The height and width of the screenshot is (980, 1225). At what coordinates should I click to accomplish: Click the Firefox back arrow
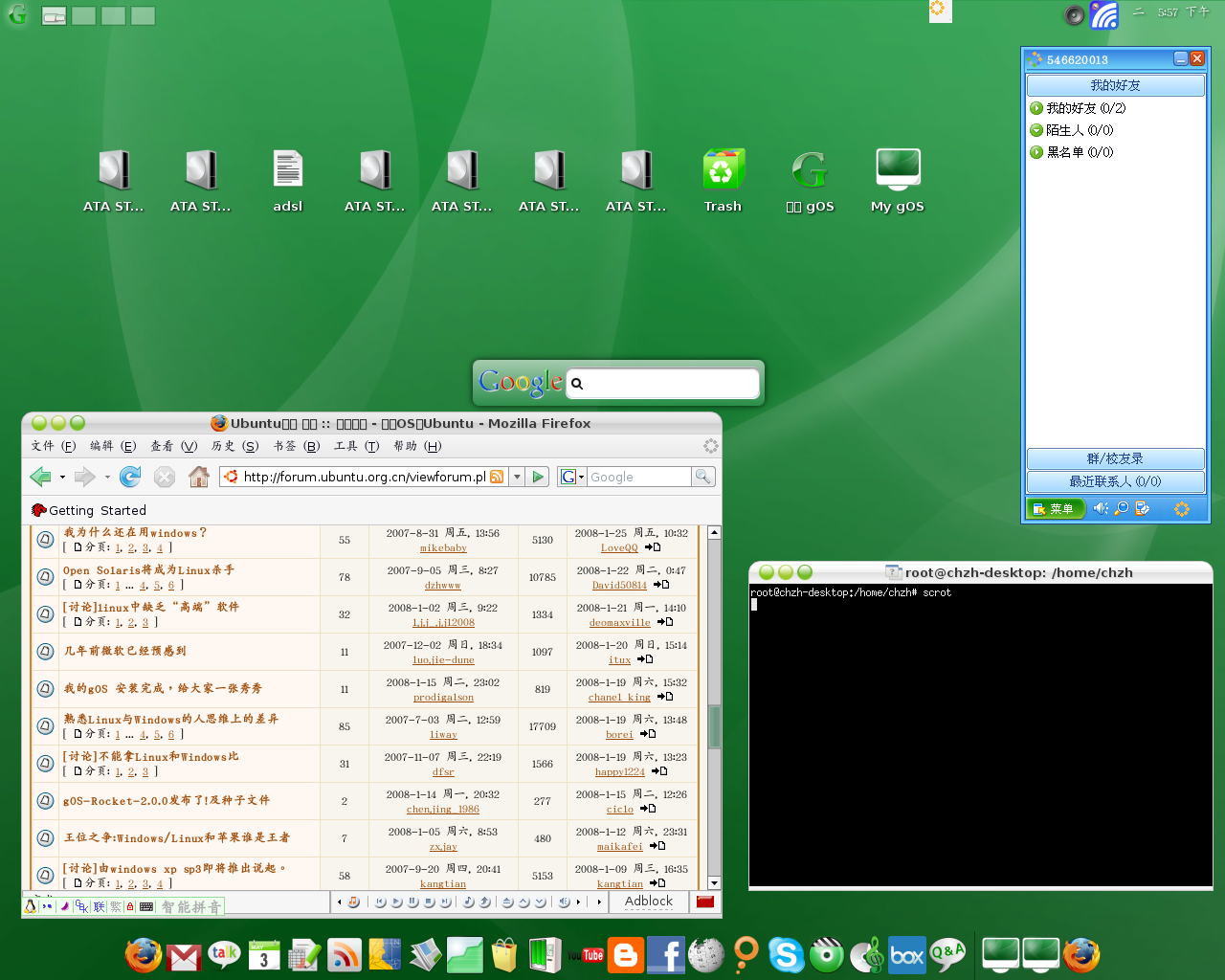(41, 476)
